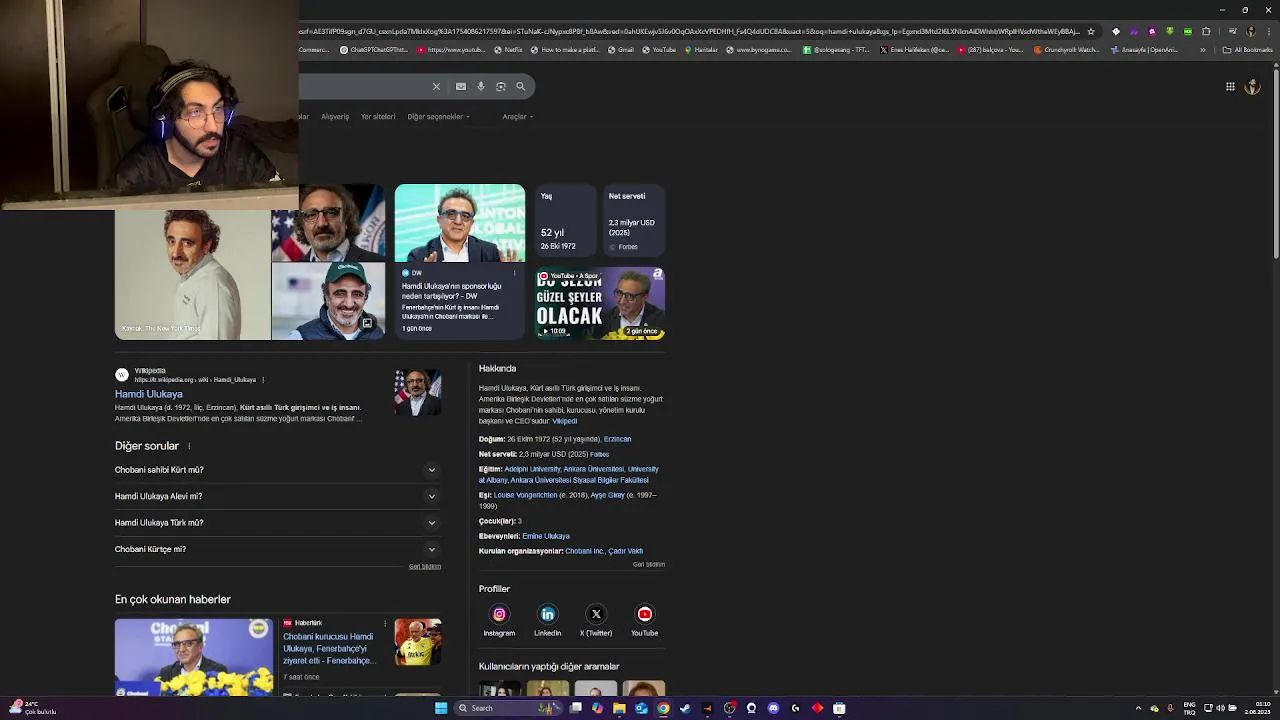Switch to Chrome in the taskbar
Screen dimensions: 1280x720
[x=663, y=708]
